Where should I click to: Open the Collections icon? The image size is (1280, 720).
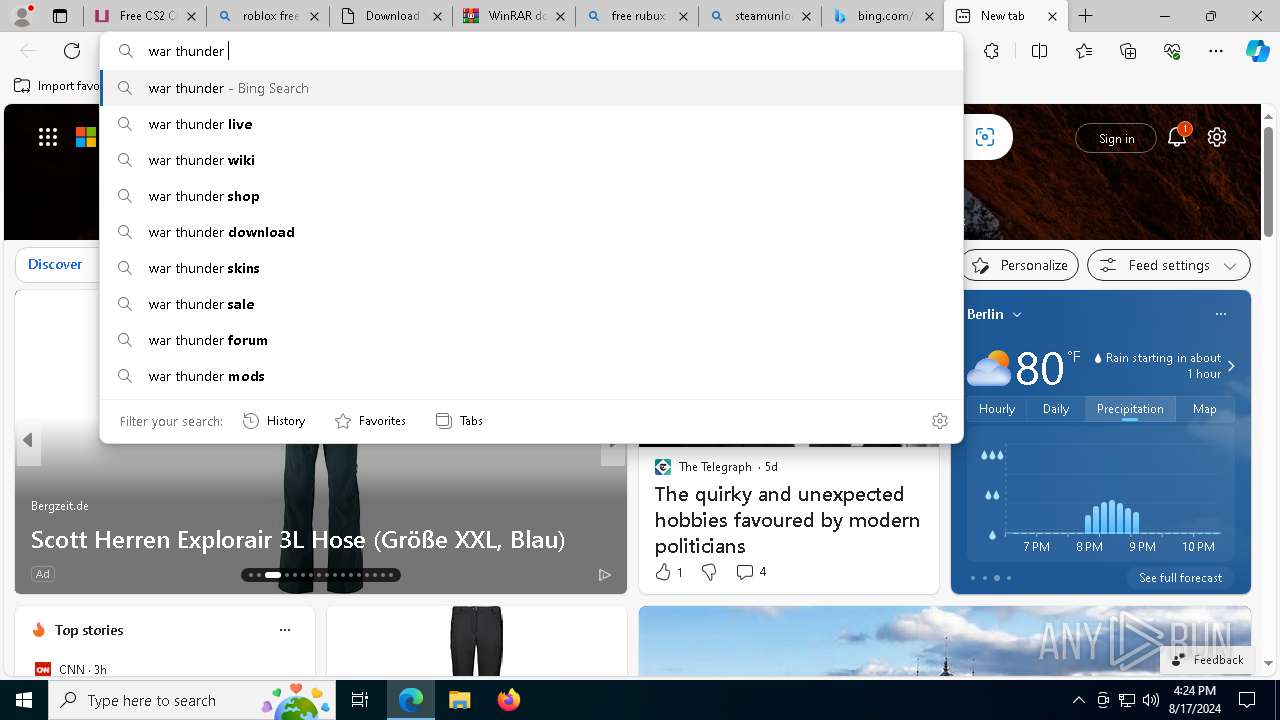pos(1128,51)
